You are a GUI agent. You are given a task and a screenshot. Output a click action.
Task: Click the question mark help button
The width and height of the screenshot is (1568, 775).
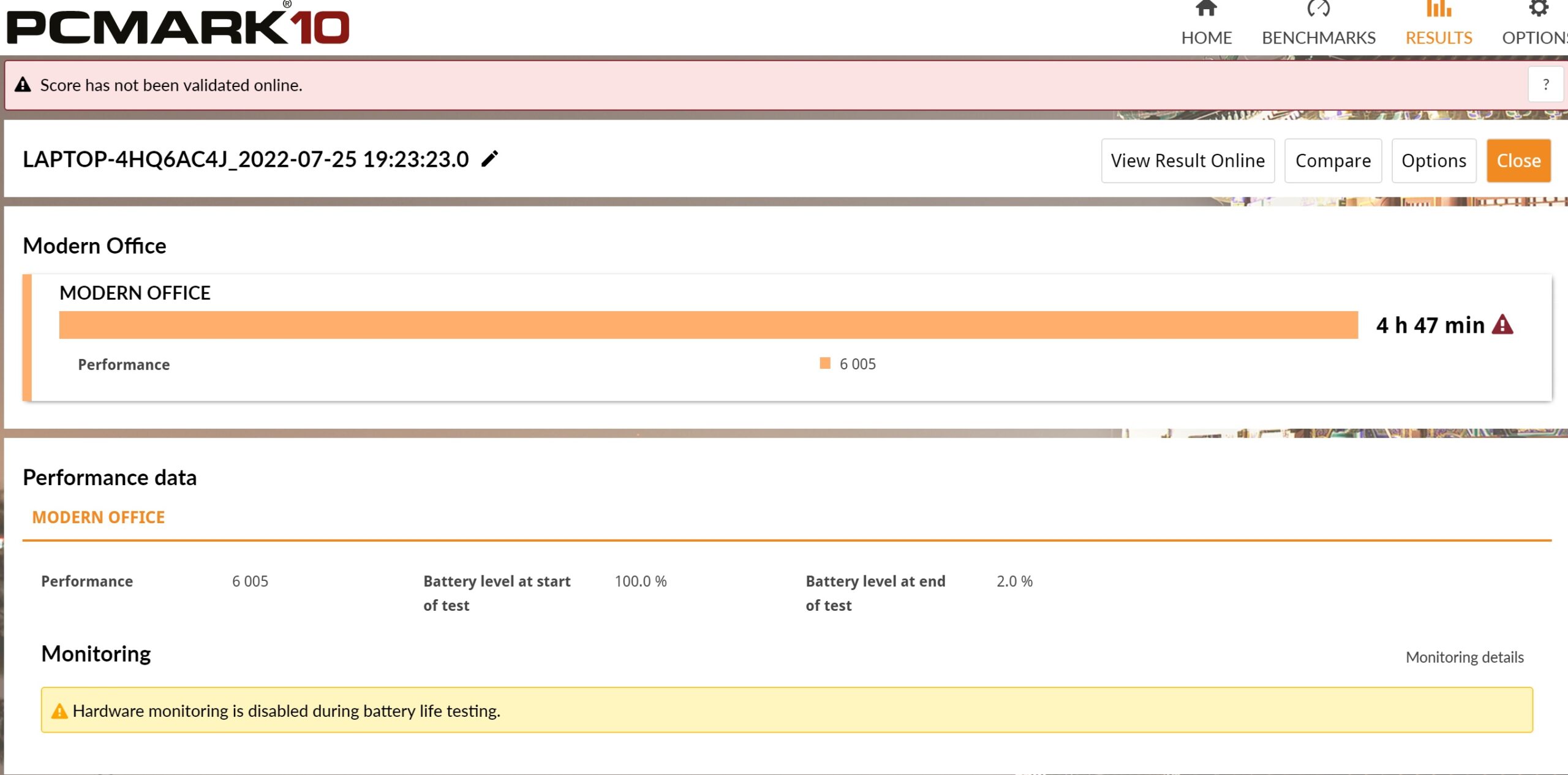[x=1545, y=85]
